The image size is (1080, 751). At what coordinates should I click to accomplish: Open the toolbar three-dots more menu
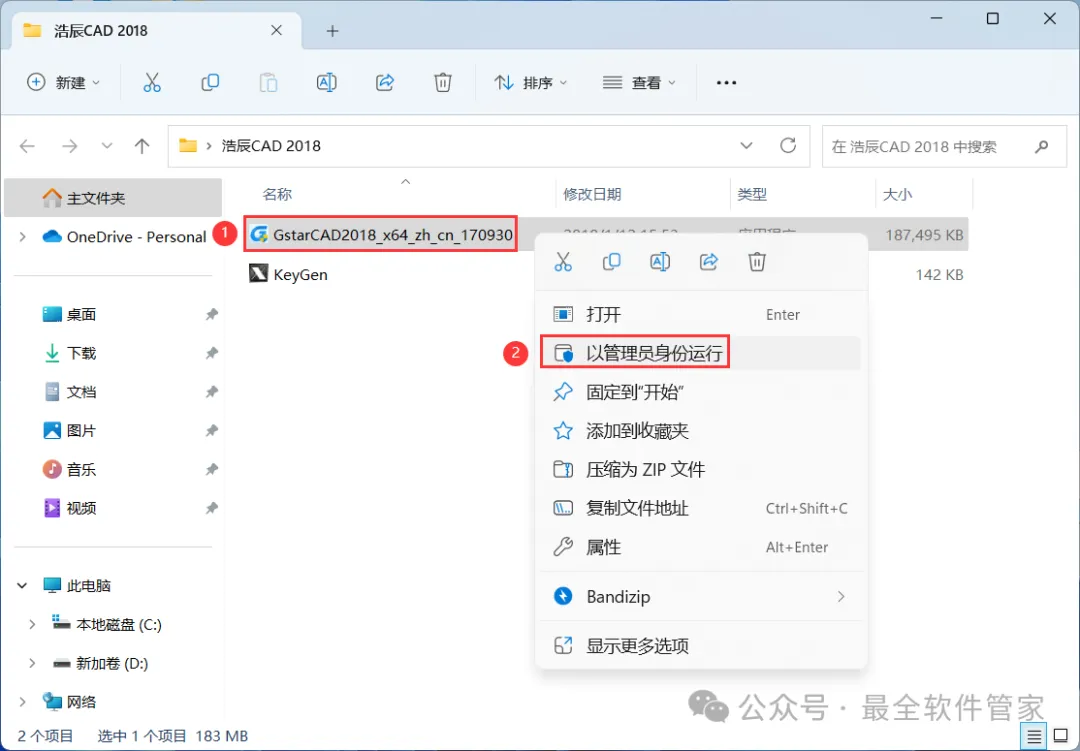(726, 83)
